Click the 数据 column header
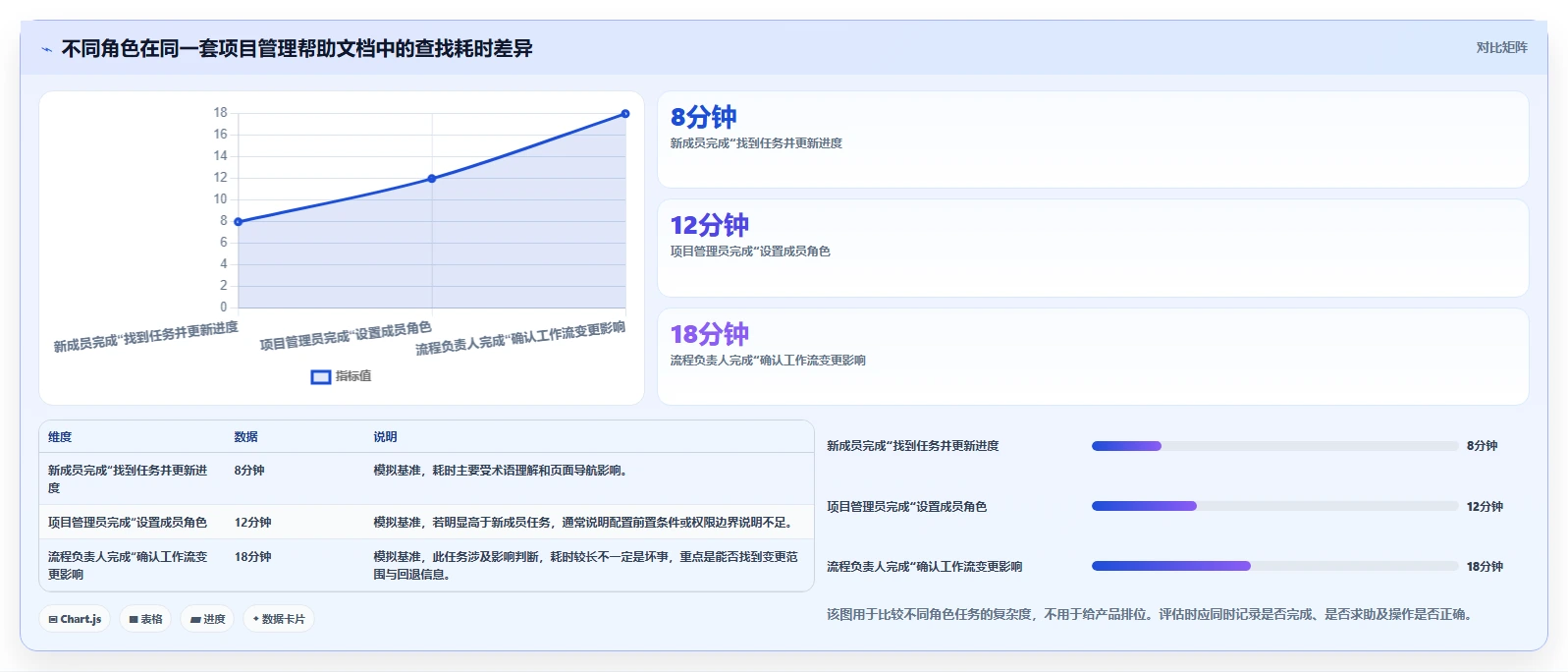The width and height of the screenshot is (1568, 672). 245,437
